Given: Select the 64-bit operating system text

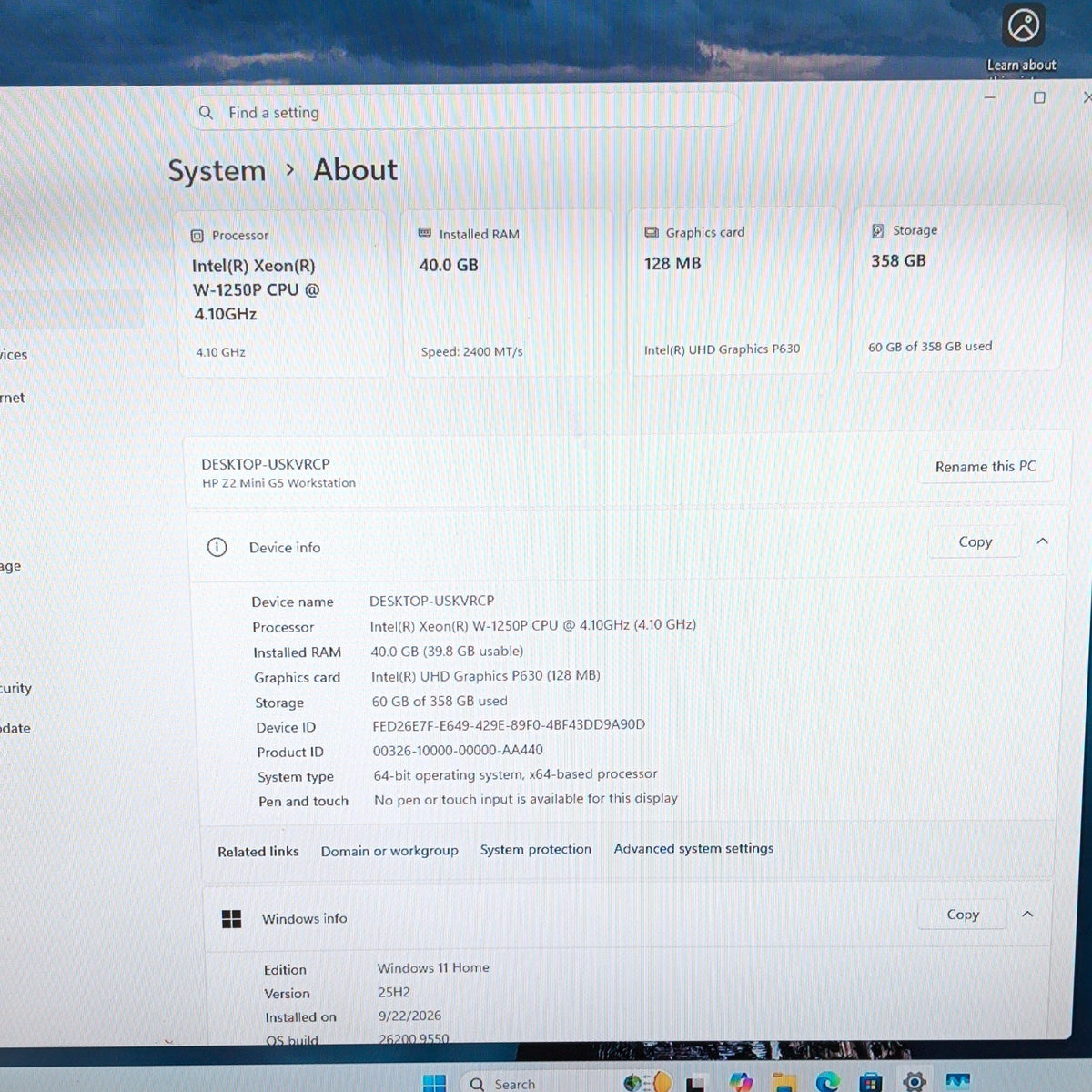Looking at the screenshot, I should click(515, 774).
